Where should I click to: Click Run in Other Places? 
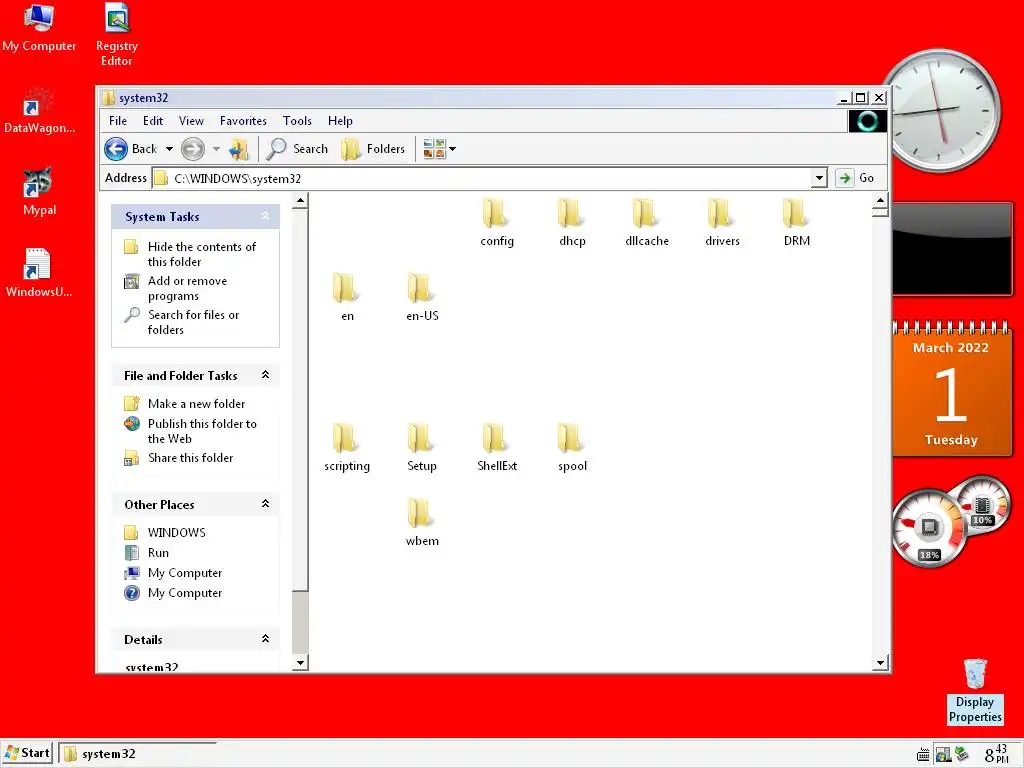point(158,552)
